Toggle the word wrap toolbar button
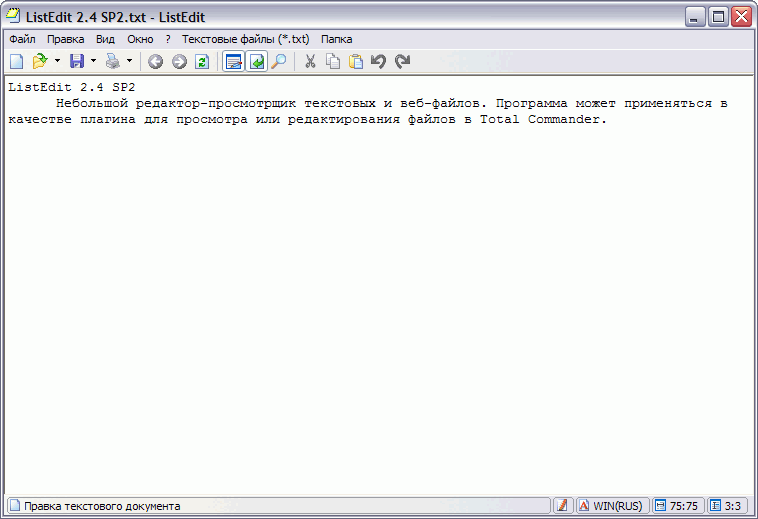This screenshot has height=519, width=758. (x=257, y=61)
